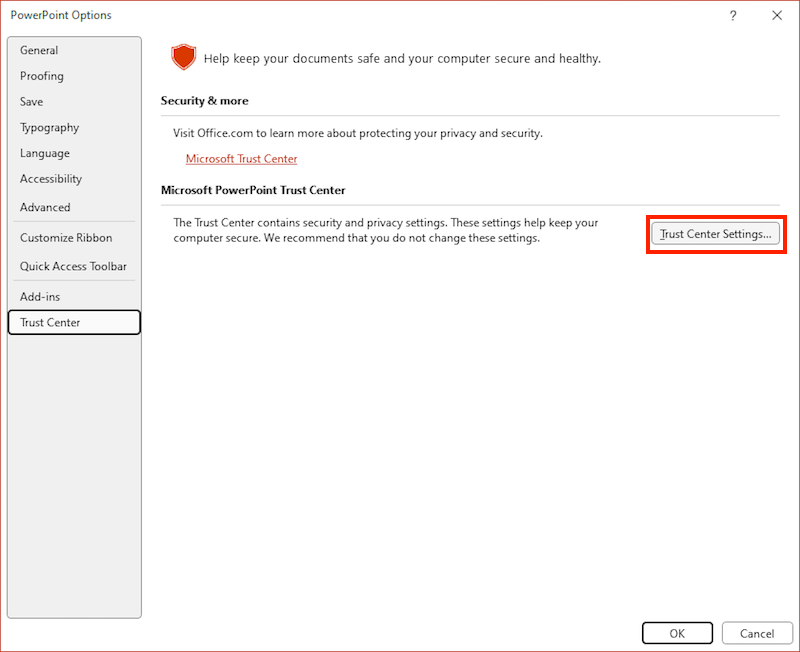Click the 'Security & more' heading
The width and height of the screenshot is (800, 652).
205,101
